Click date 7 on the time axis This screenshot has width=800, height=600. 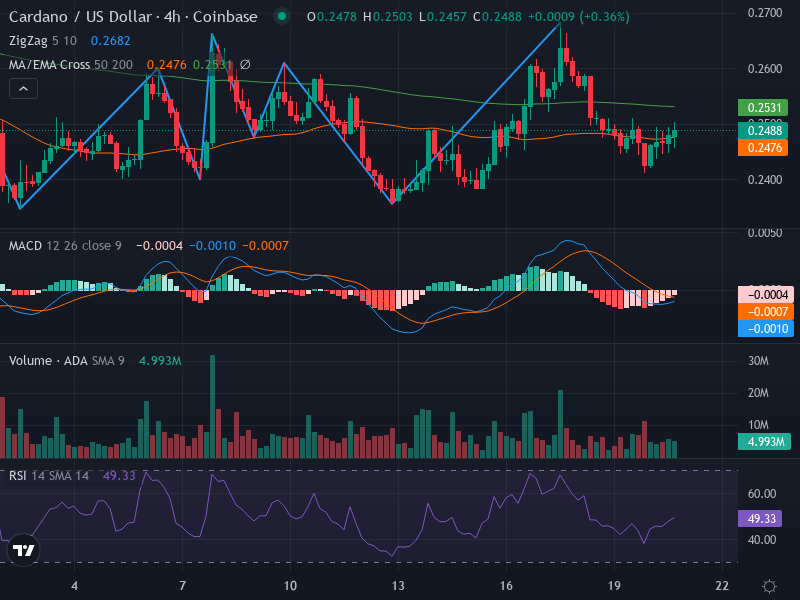tap(182, 586)
